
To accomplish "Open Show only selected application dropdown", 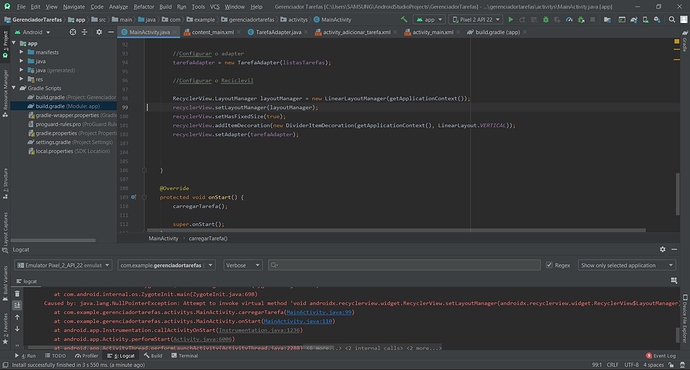I will [626, 265].
